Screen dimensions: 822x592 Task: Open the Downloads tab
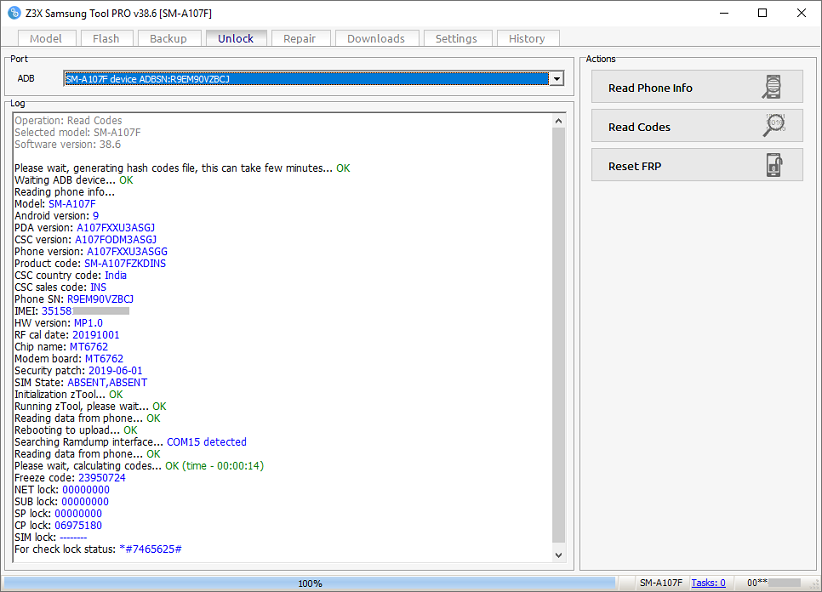pos(376,39)
